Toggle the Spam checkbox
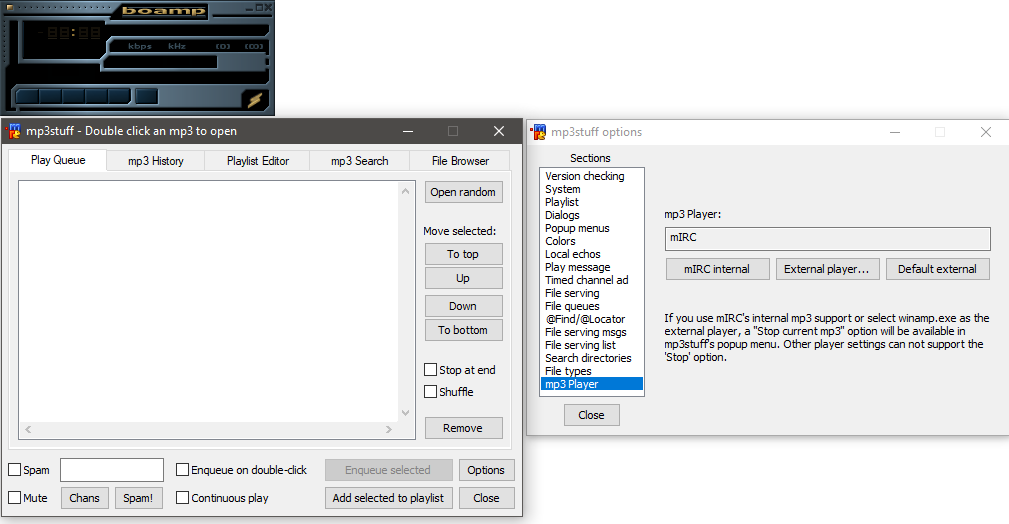 click(x=14, y=470)
